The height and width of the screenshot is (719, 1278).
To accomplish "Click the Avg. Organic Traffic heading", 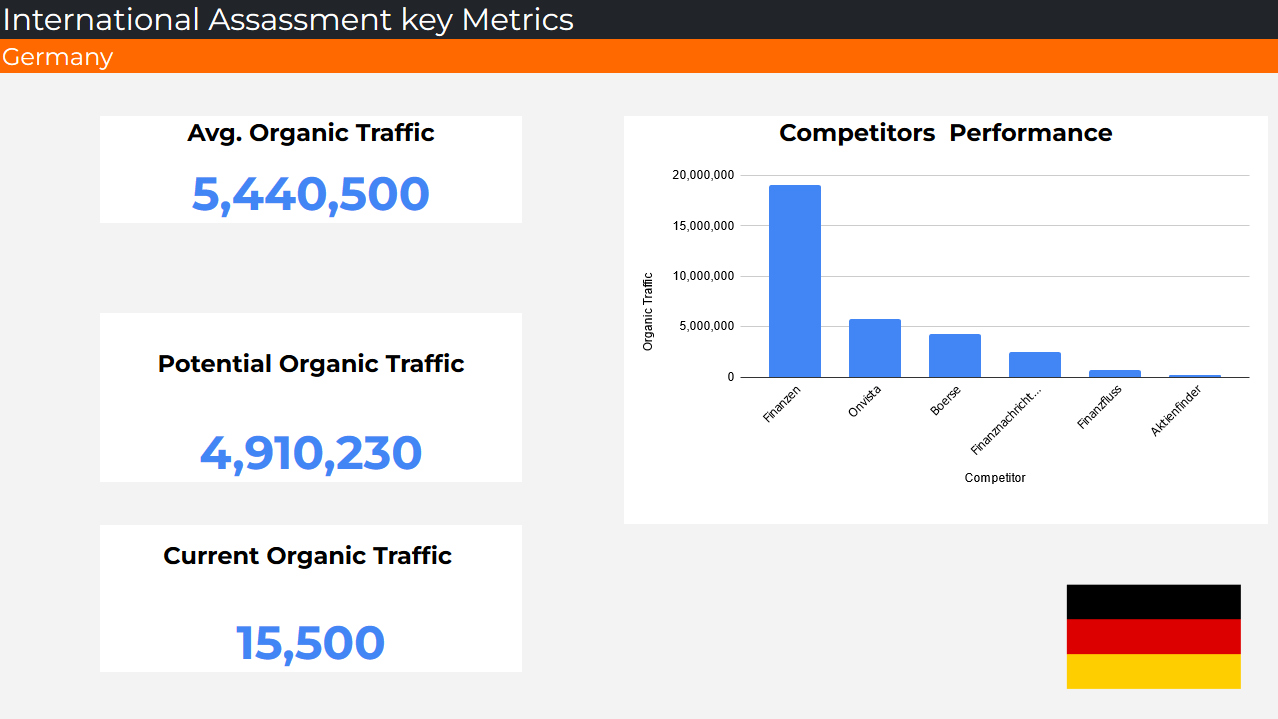I will (310, 133).
